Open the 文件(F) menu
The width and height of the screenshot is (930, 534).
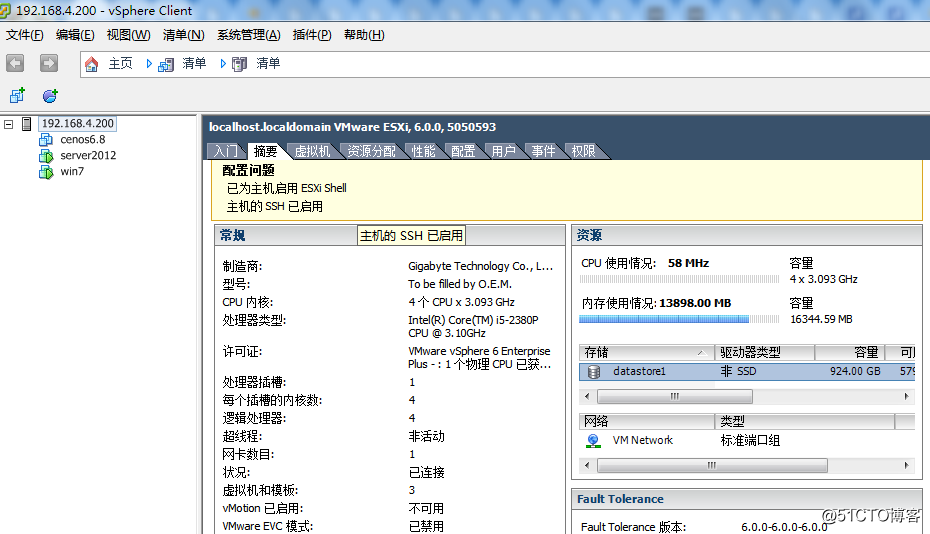coord(25,35)
